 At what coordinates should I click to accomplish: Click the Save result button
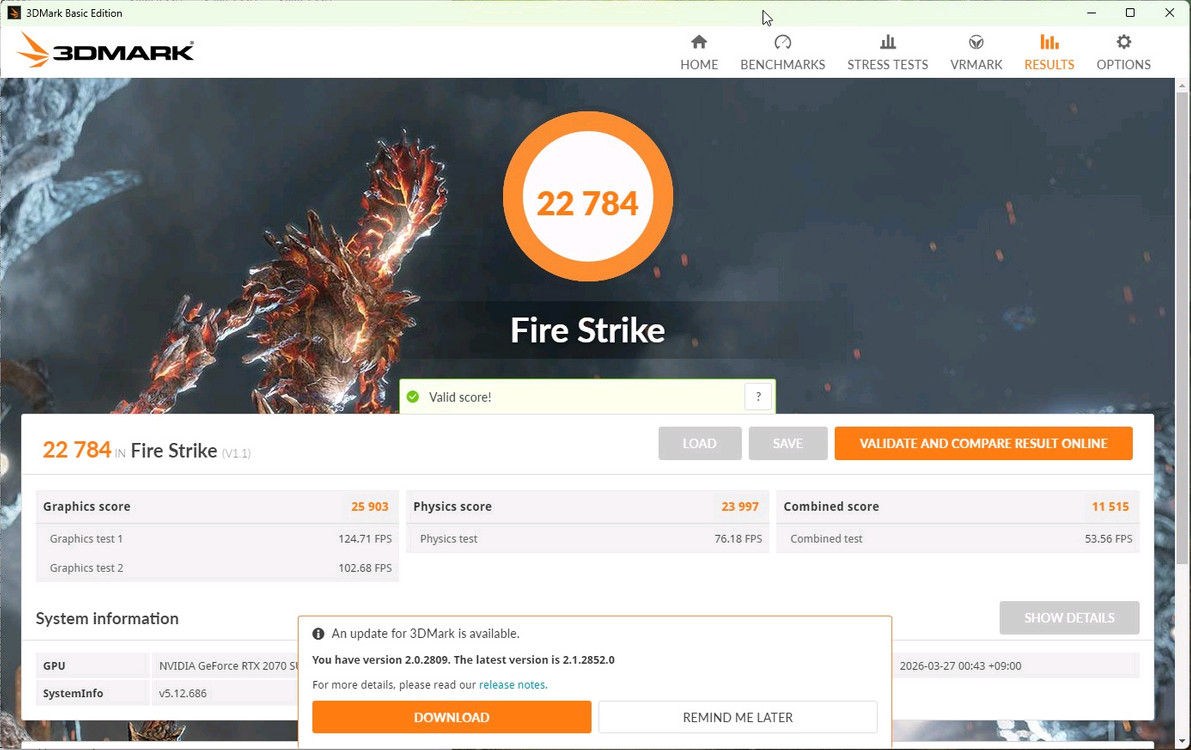(x=787, y=443)
